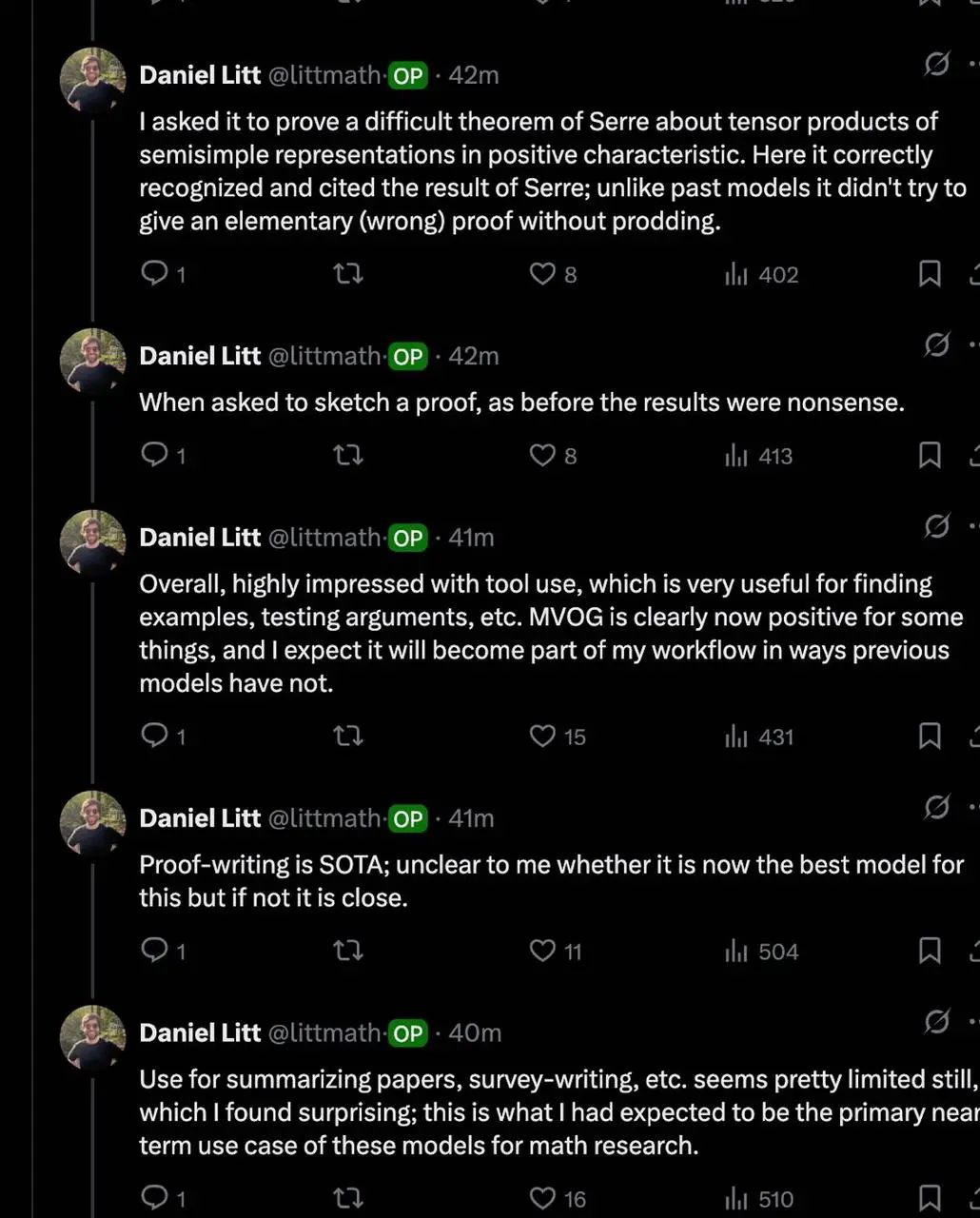Click Daniel Litt's avatar on tool use tweet

(92, 542)
